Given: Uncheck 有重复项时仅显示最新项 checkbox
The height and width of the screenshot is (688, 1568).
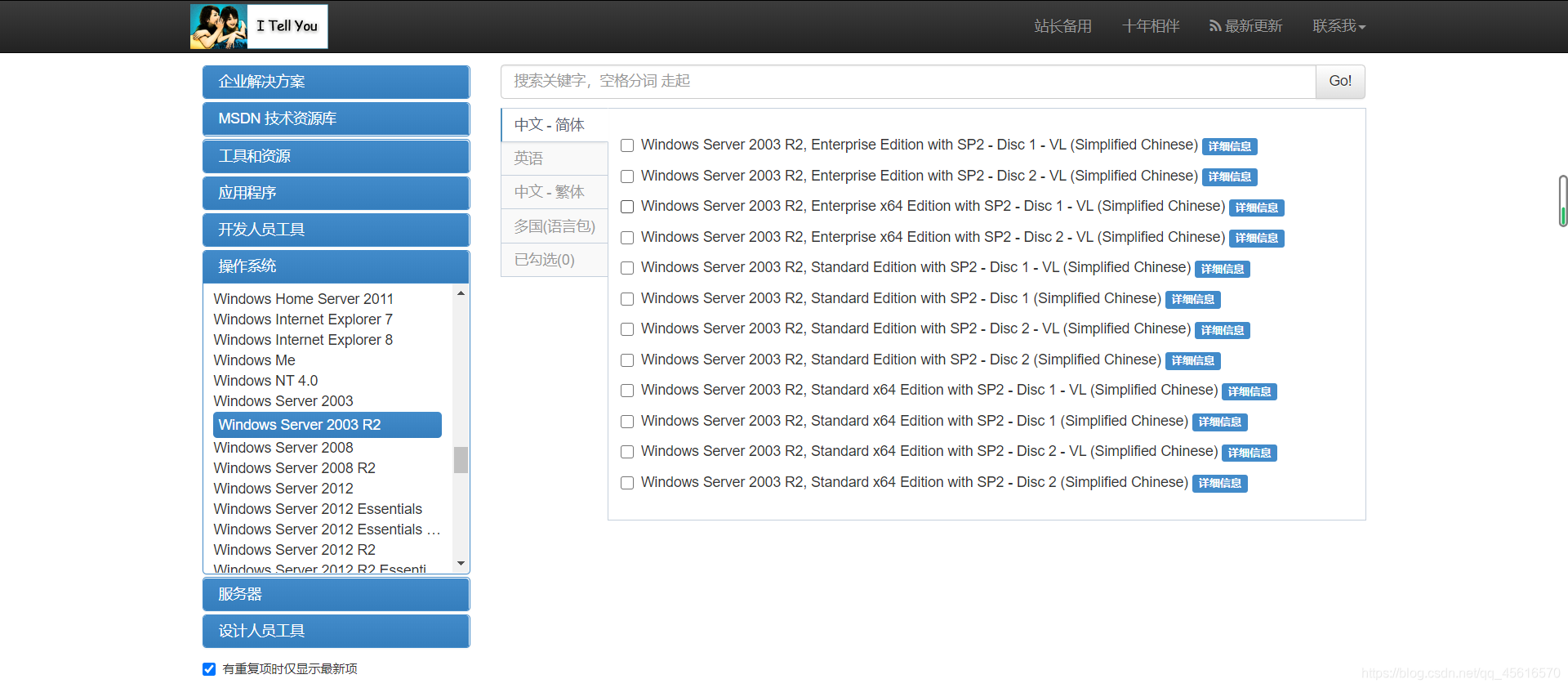Looking at the screenshot, I should coord(209,669).
